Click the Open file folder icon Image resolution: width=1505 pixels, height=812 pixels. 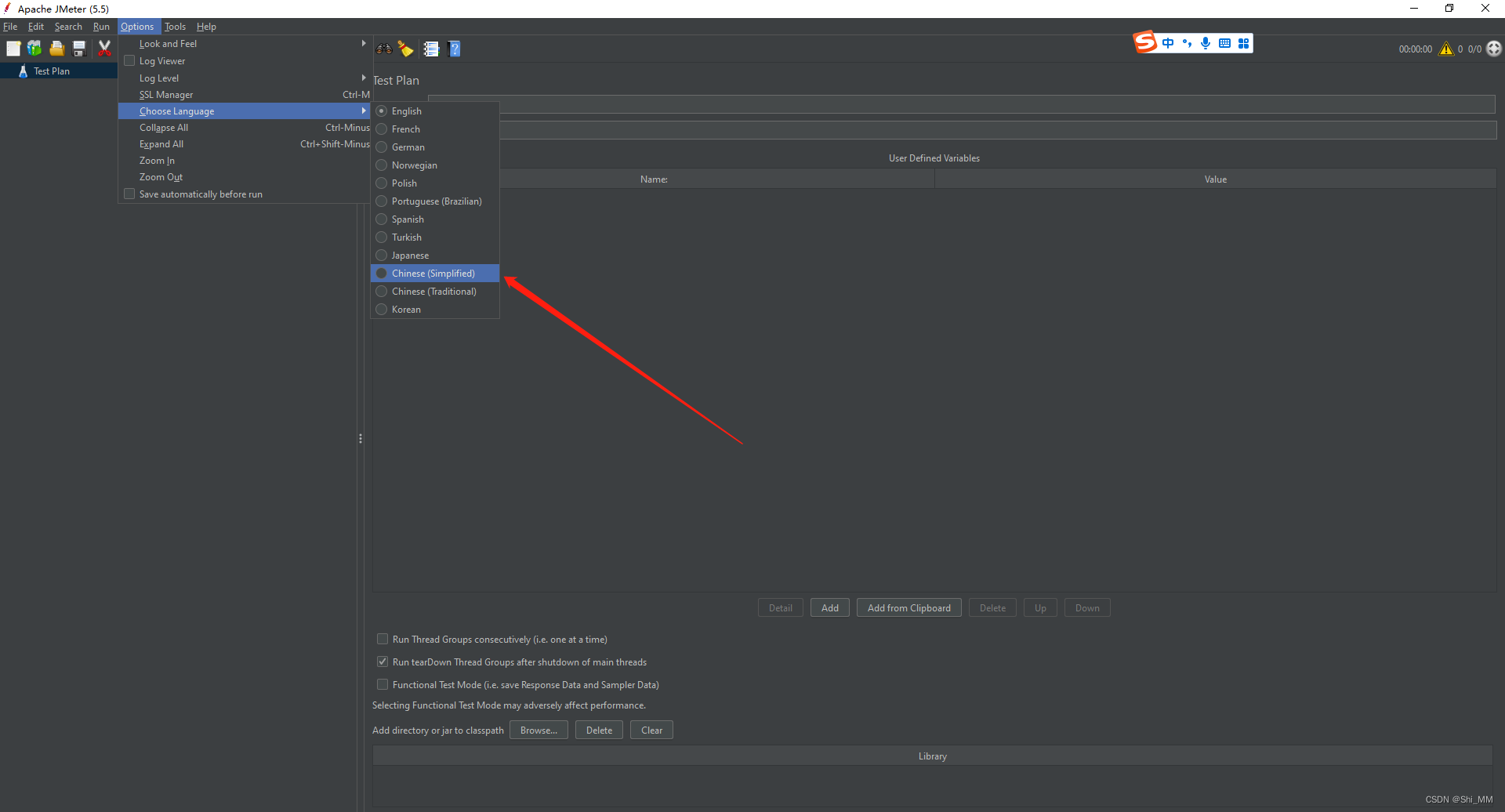coord(56,49)
